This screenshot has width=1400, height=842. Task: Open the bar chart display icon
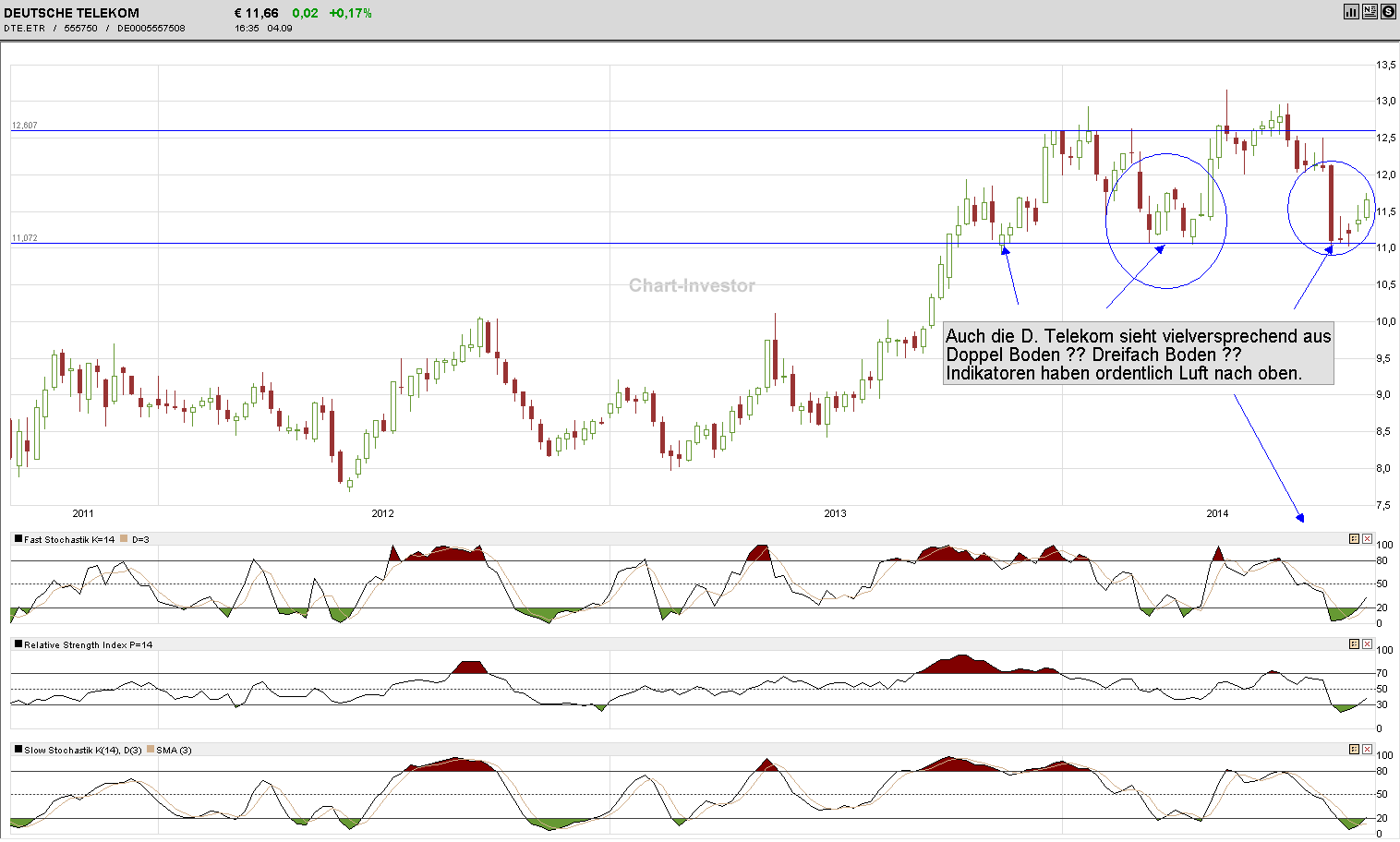(x=1351, y=12)
